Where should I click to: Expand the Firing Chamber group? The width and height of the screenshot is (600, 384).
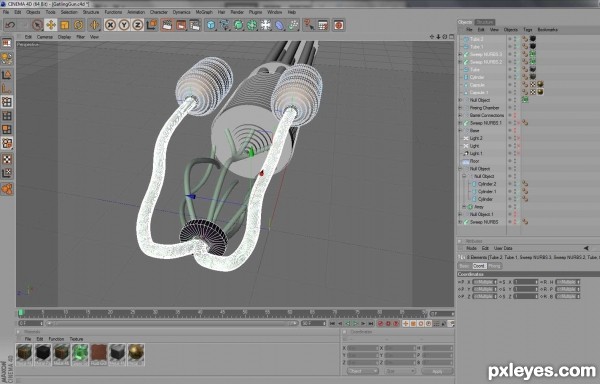[x=460, y=108]
